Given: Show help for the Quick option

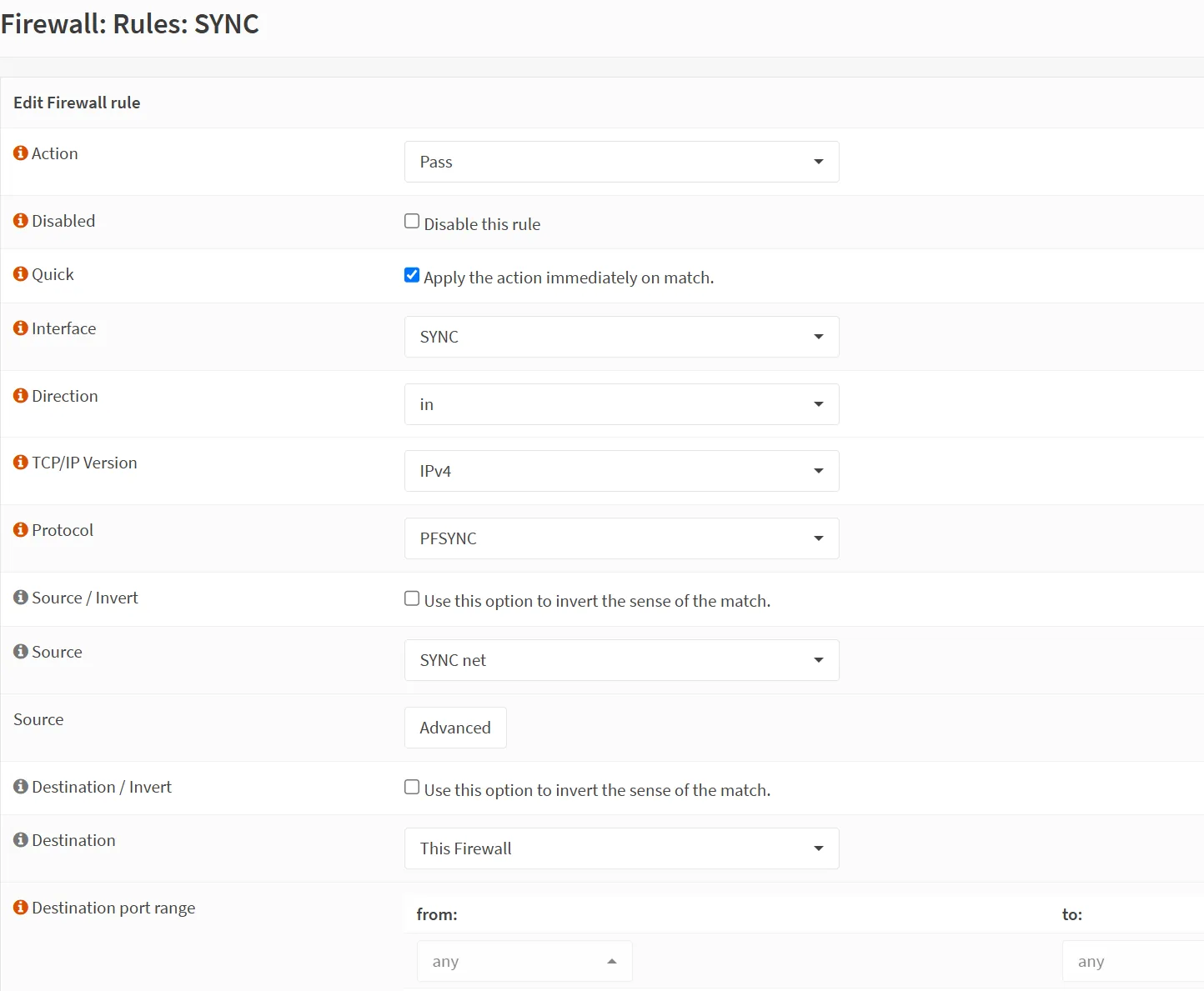Looking at the screenshot, I should point(21,274).
